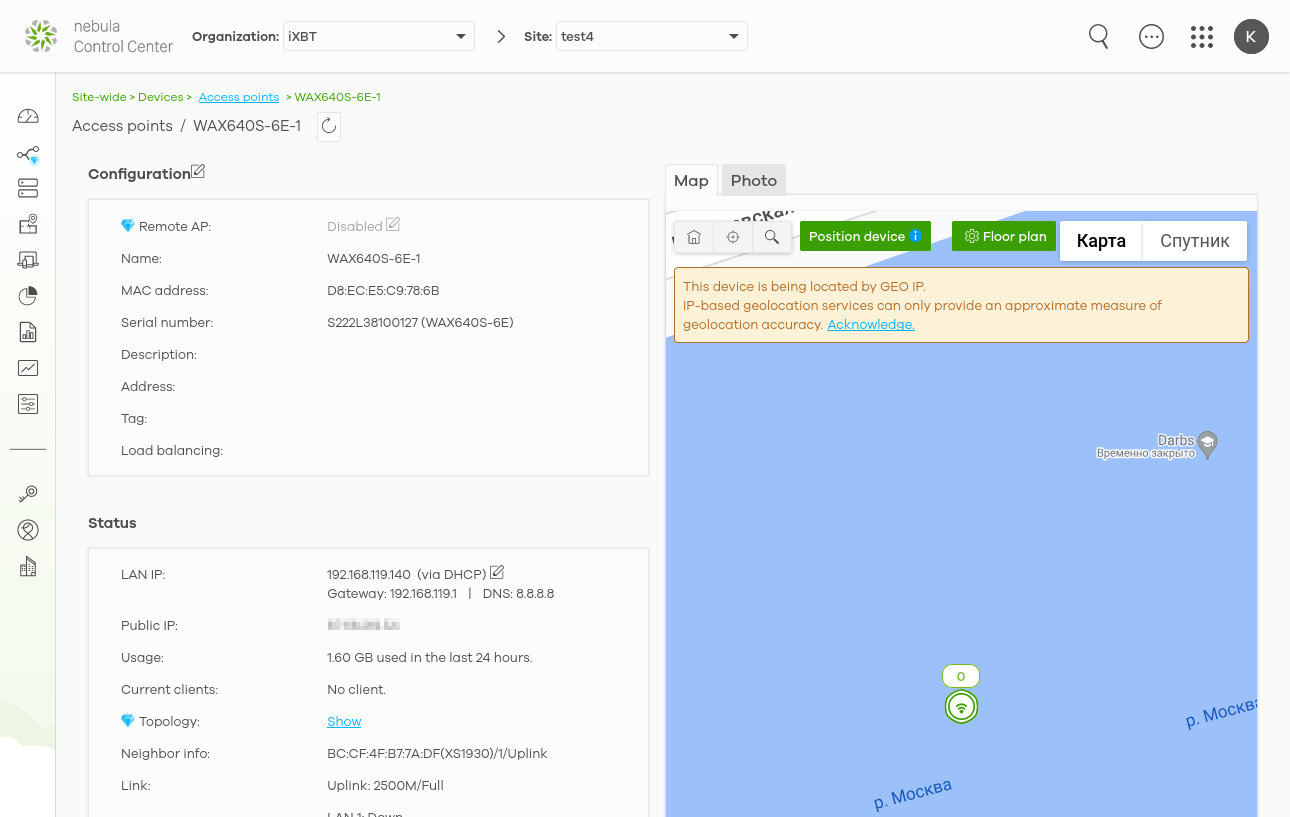Click the Nebula Control Center logo
This screenshot has height=817, width=1290.
coord(99,36)
